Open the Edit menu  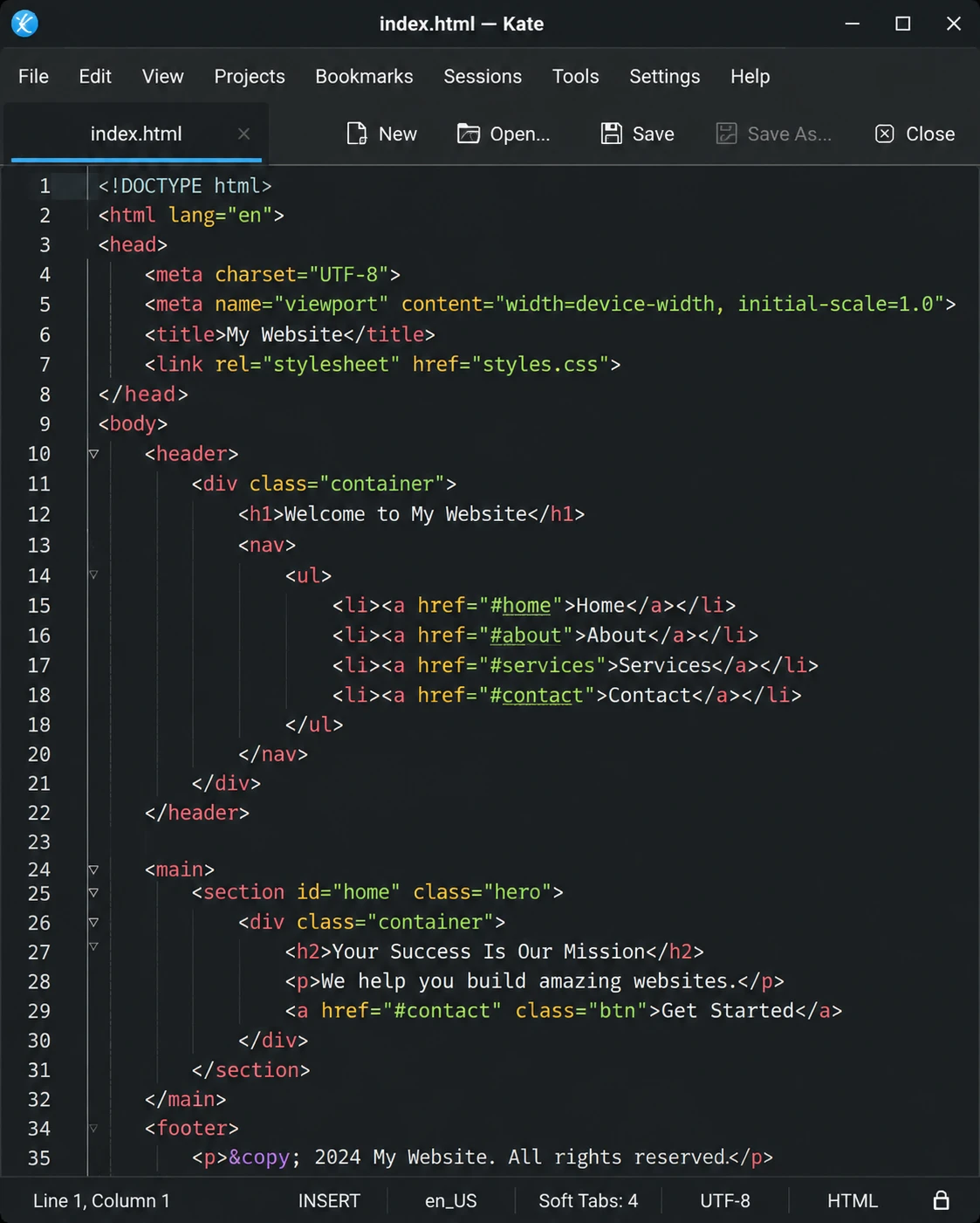pos(95,77)
